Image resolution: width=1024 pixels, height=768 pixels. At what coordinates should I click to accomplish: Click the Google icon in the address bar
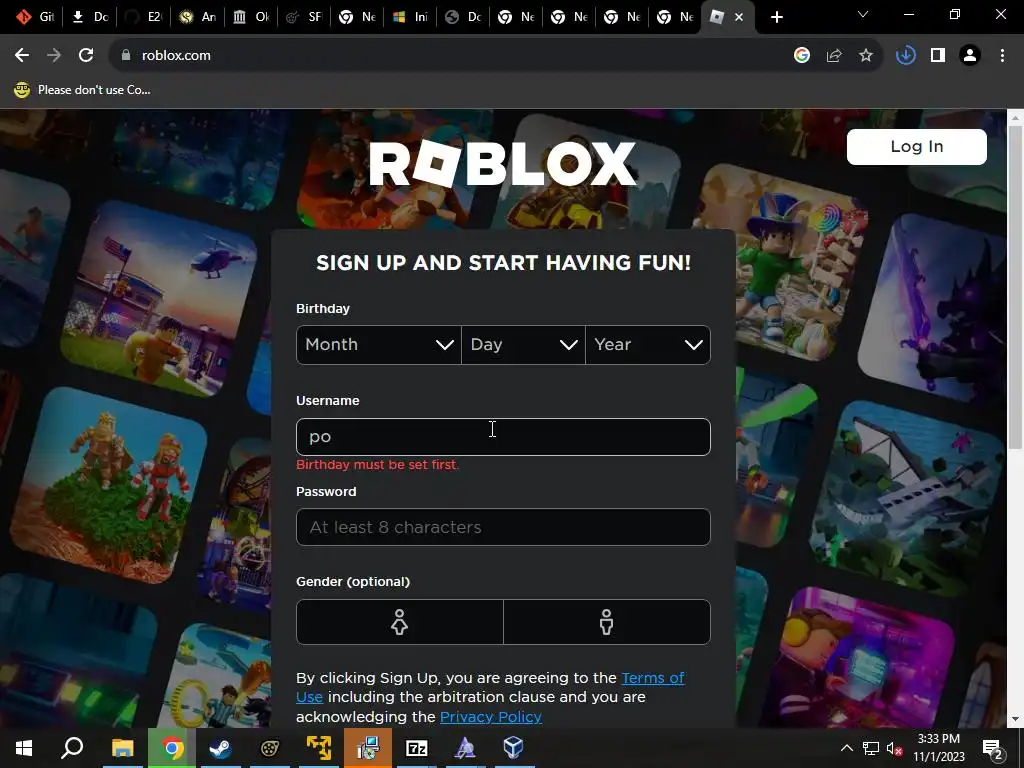point(802,56)
